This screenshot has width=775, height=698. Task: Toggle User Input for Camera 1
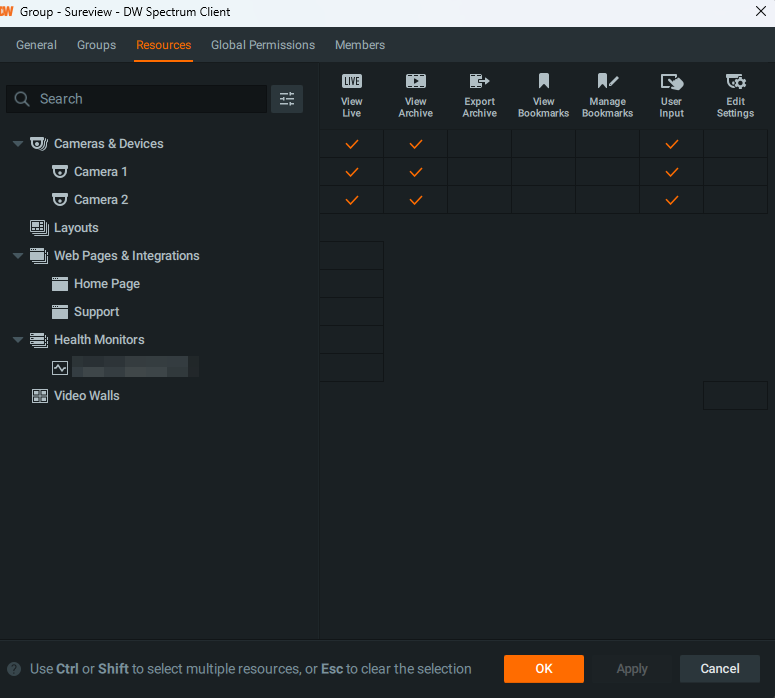(x=672, y=172)
